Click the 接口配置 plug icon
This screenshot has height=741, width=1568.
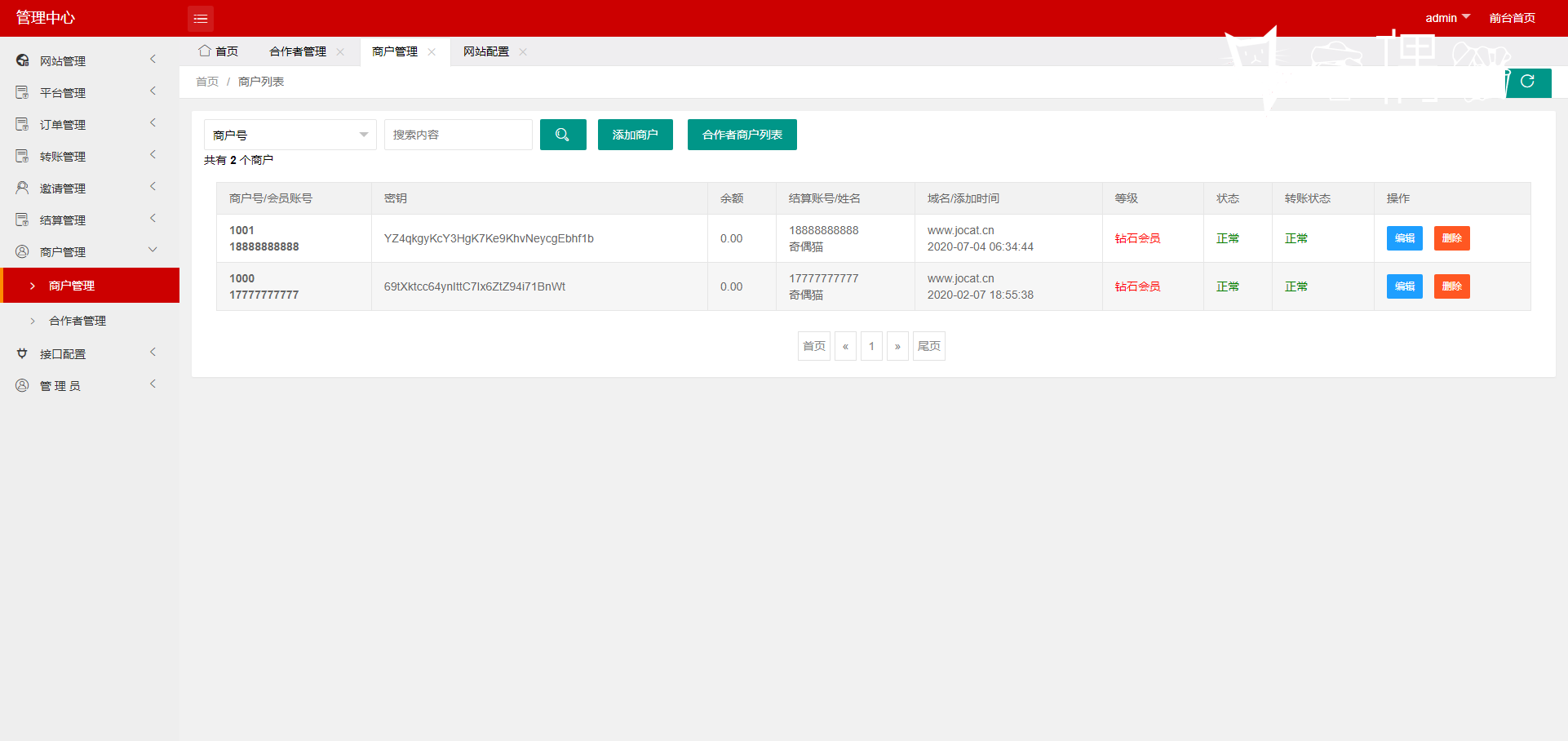tap(23, 353)
